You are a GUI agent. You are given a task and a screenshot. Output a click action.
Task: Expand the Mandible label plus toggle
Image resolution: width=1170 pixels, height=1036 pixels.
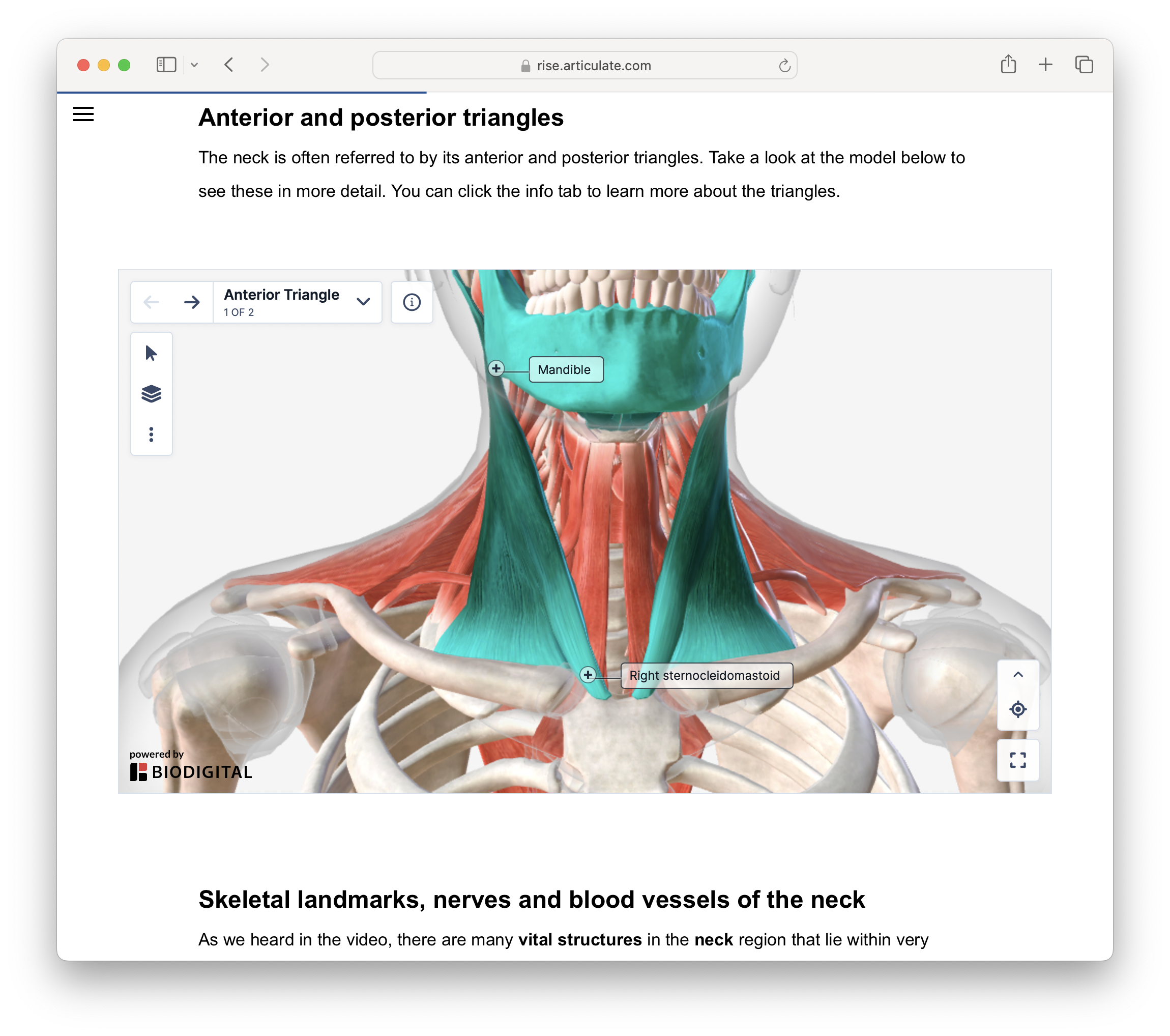click(x=496, y=368)
